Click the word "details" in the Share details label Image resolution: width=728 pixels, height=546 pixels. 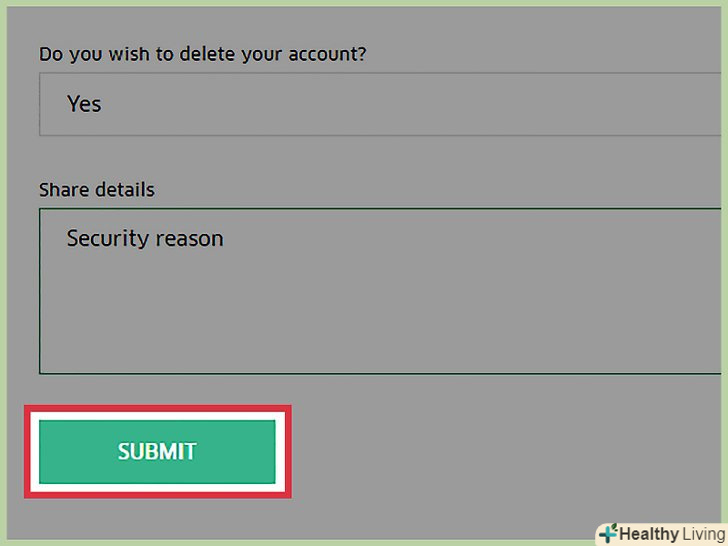pyautogui.click(x=124, y=189)
